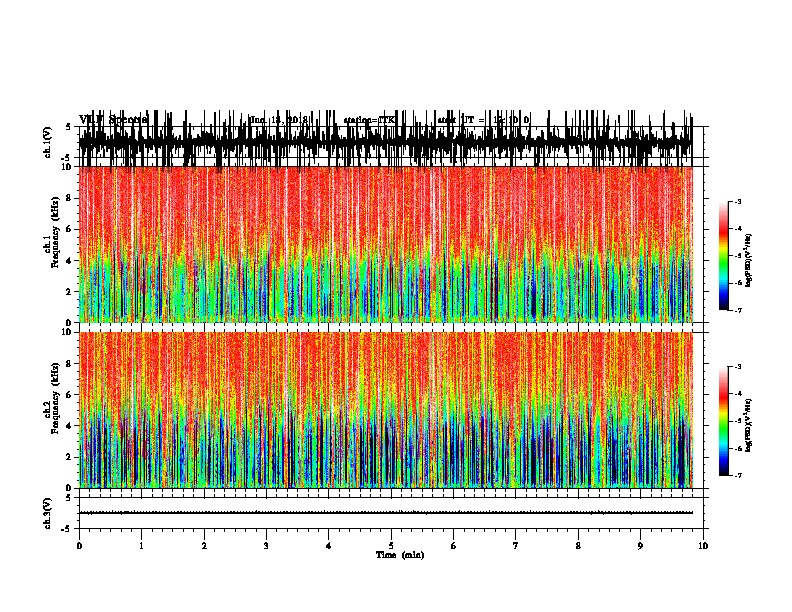Click time axis tick label '4'
Viewport: 792px width, 612px height.
(329, 546)
